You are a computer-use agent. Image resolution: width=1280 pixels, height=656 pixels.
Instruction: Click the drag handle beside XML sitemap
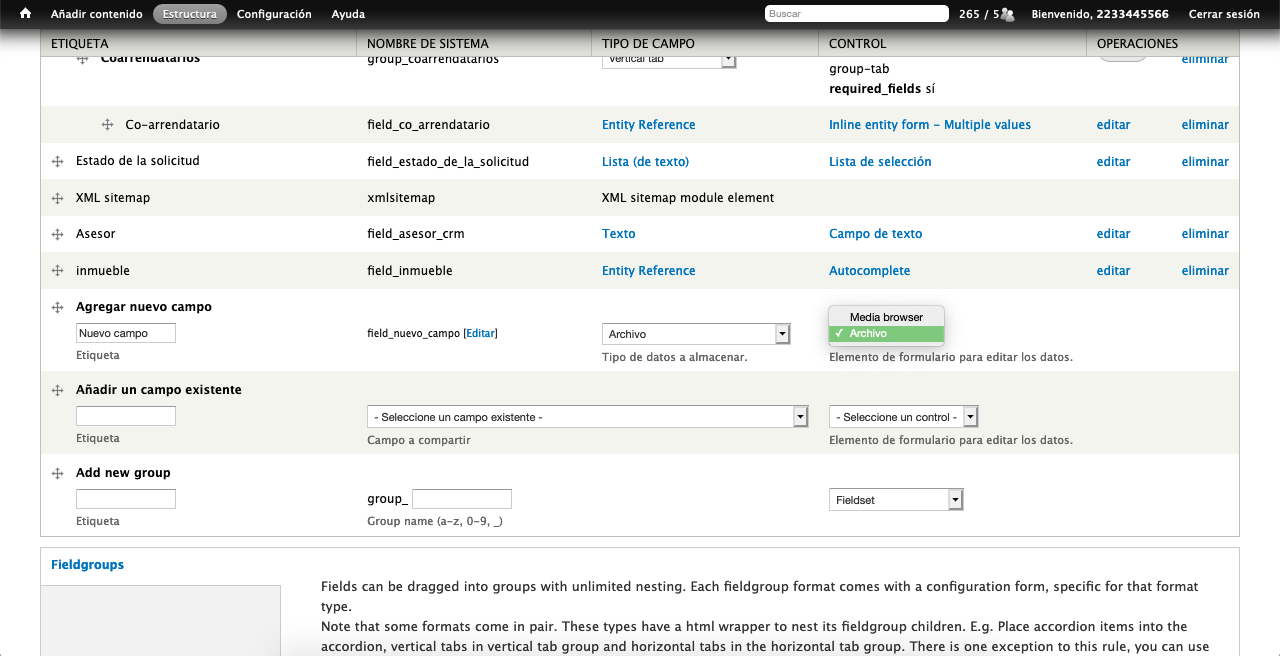coord(58,198)
